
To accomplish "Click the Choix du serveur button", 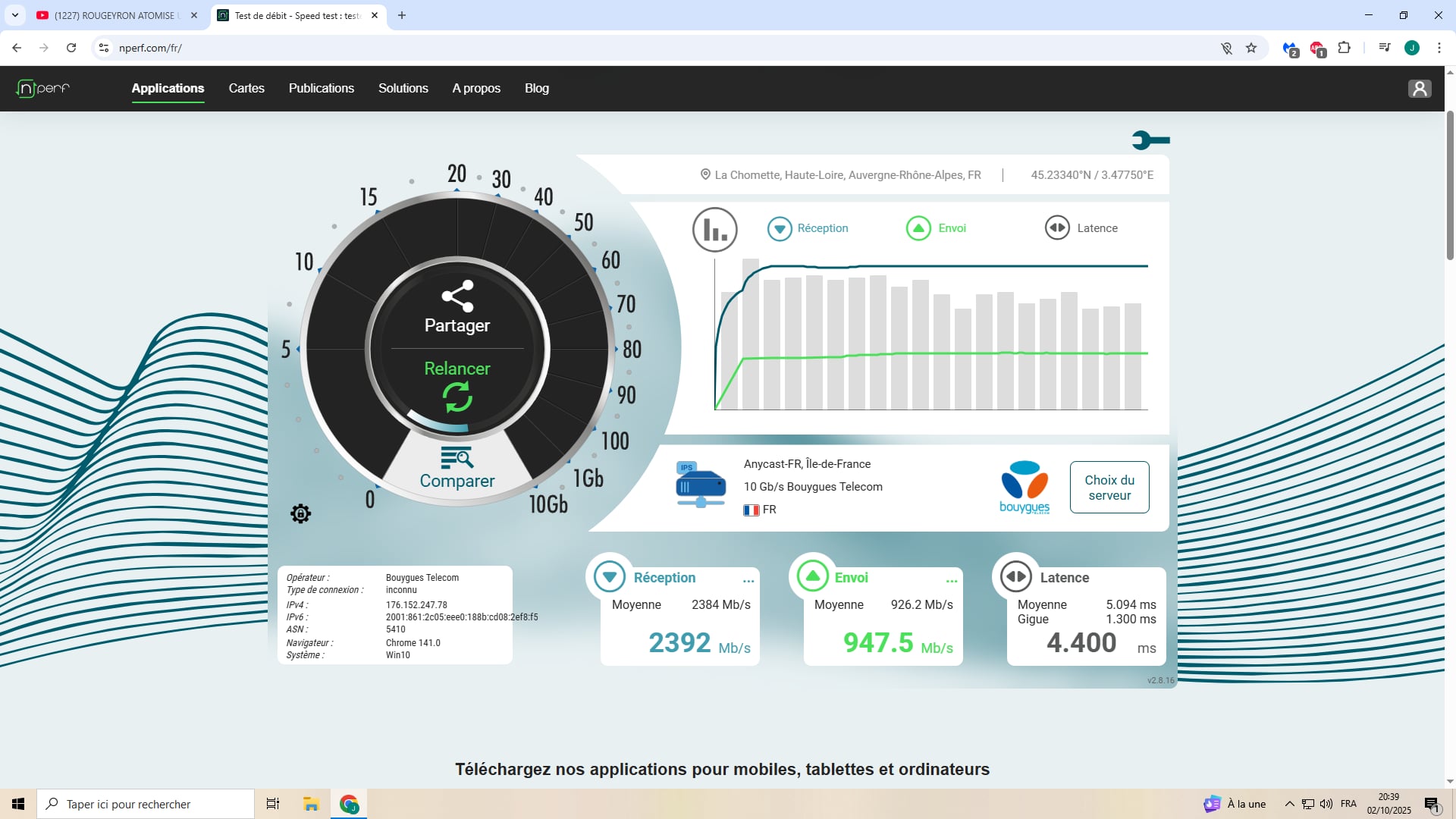I will [x=1109, y=488].
